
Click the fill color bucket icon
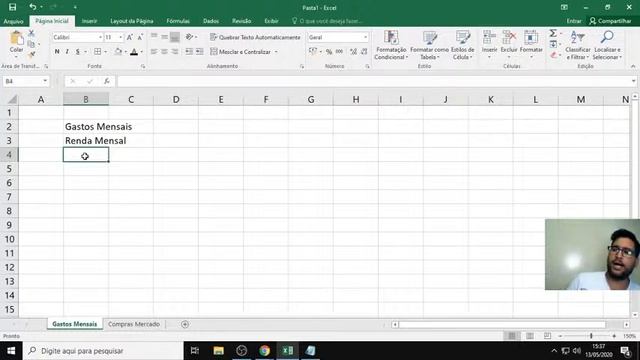(x=118, y=51)
